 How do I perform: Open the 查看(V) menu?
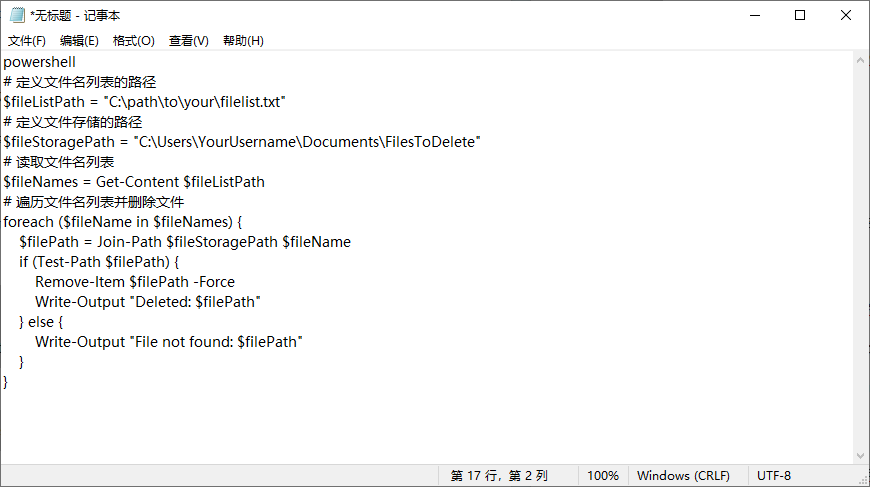coord(189,40)
